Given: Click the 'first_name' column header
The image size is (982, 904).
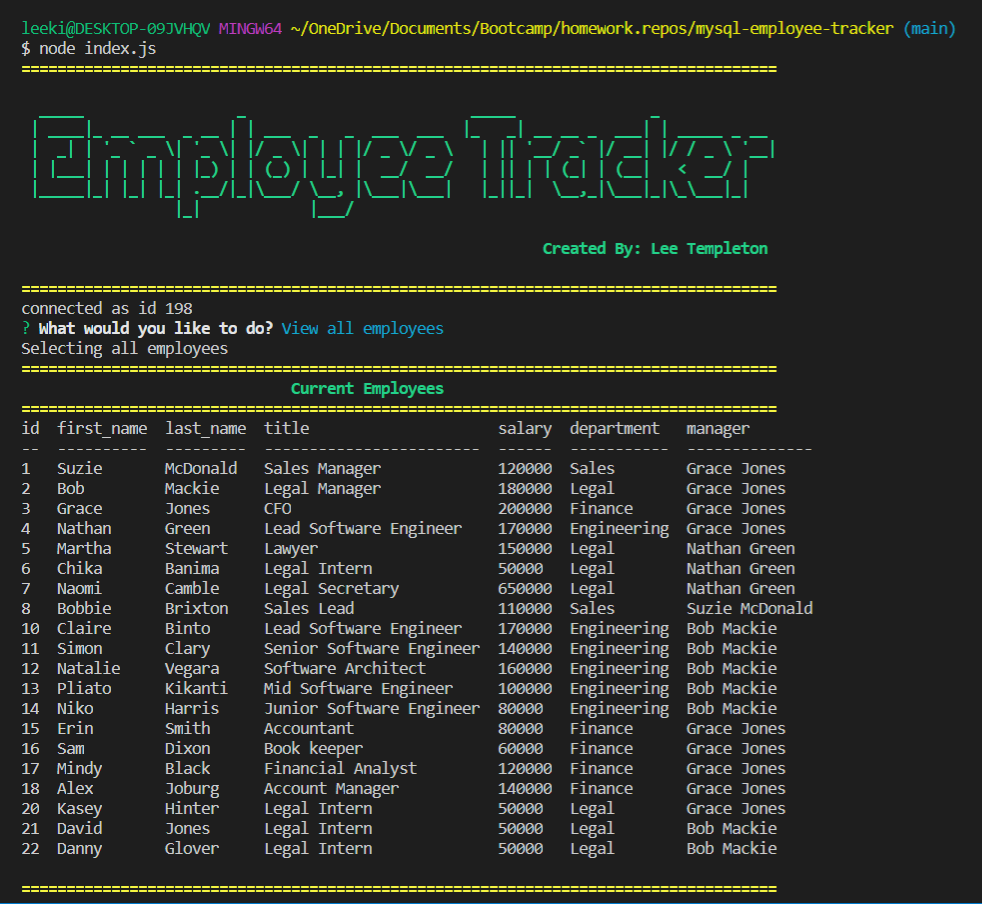Looking at the screenshot, I should (102, 429).
